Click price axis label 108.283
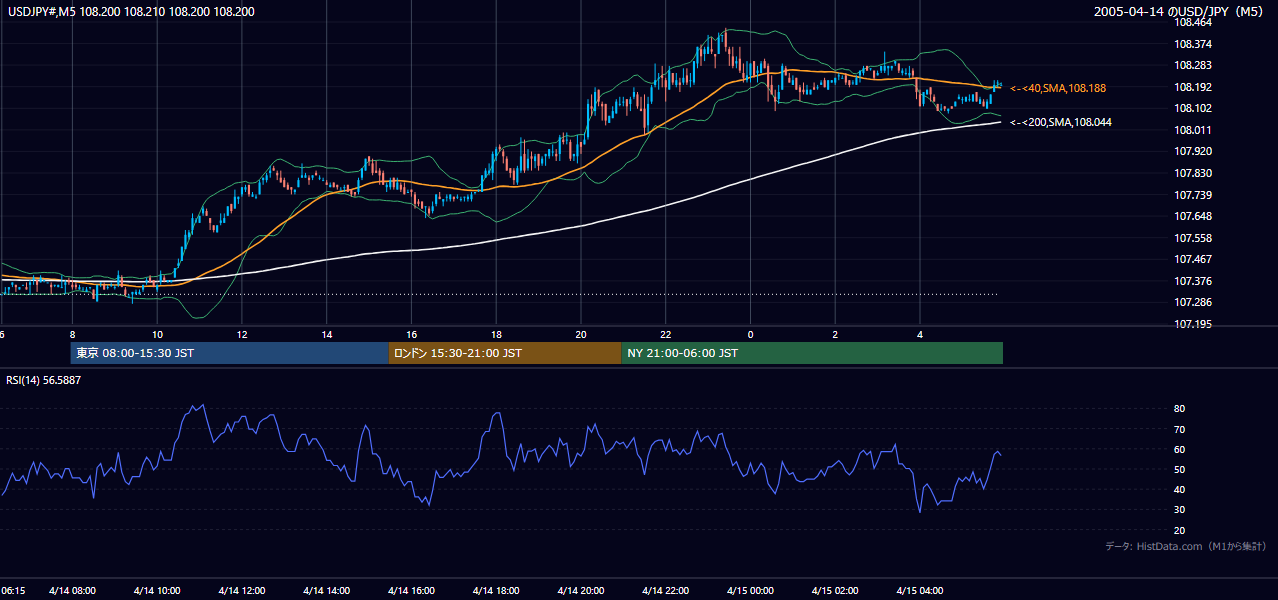 [1194, 65]
